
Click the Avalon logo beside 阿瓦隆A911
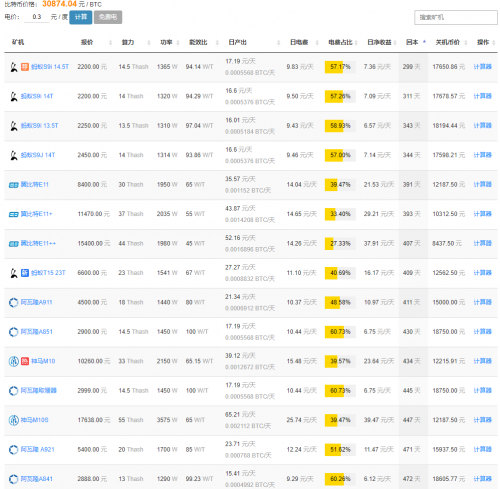pos(13,302)
